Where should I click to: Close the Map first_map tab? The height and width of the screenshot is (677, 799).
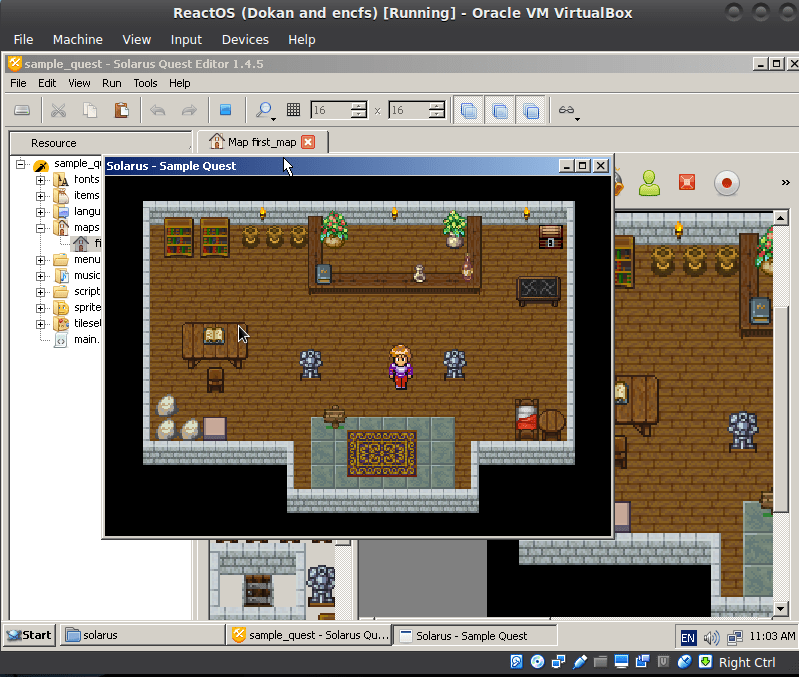[x=308, y=142]
